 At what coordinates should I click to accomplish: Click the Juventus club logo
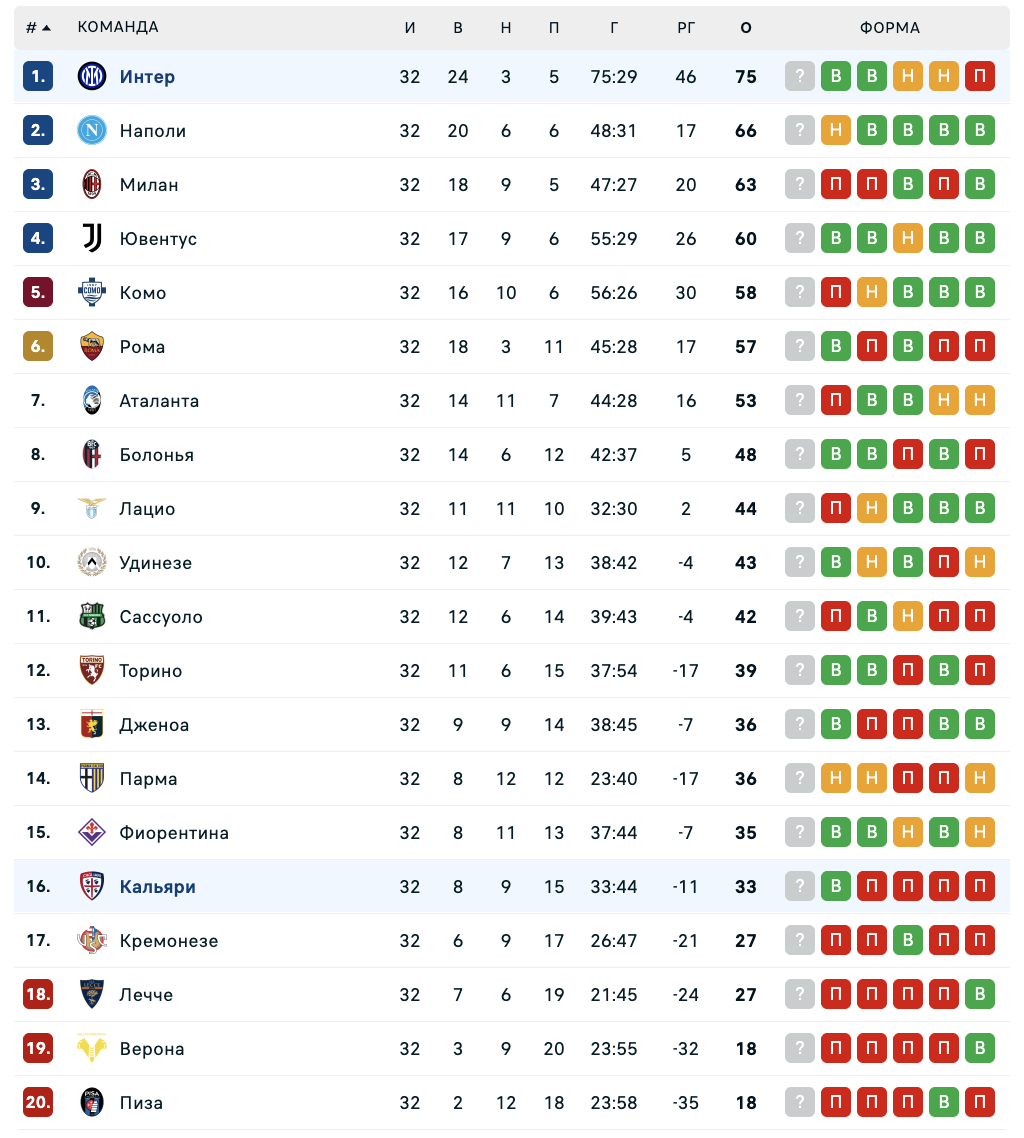[x=92, y=238]
